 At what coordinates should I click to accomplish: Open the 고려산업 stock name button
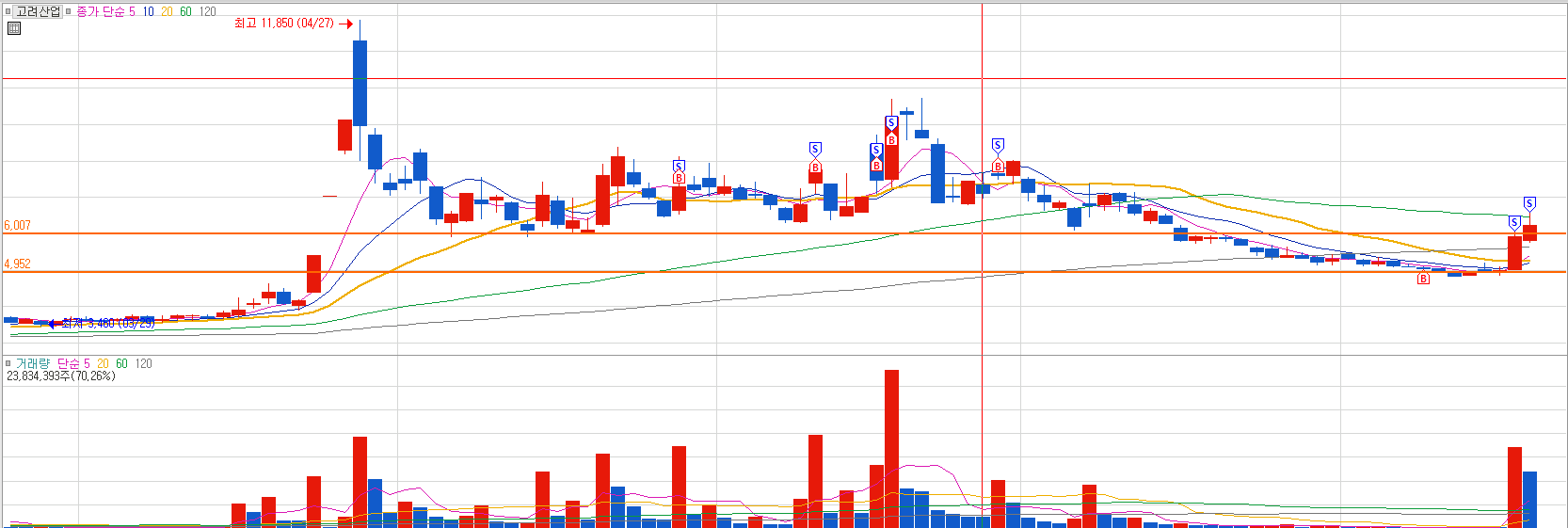pos(38,11)
